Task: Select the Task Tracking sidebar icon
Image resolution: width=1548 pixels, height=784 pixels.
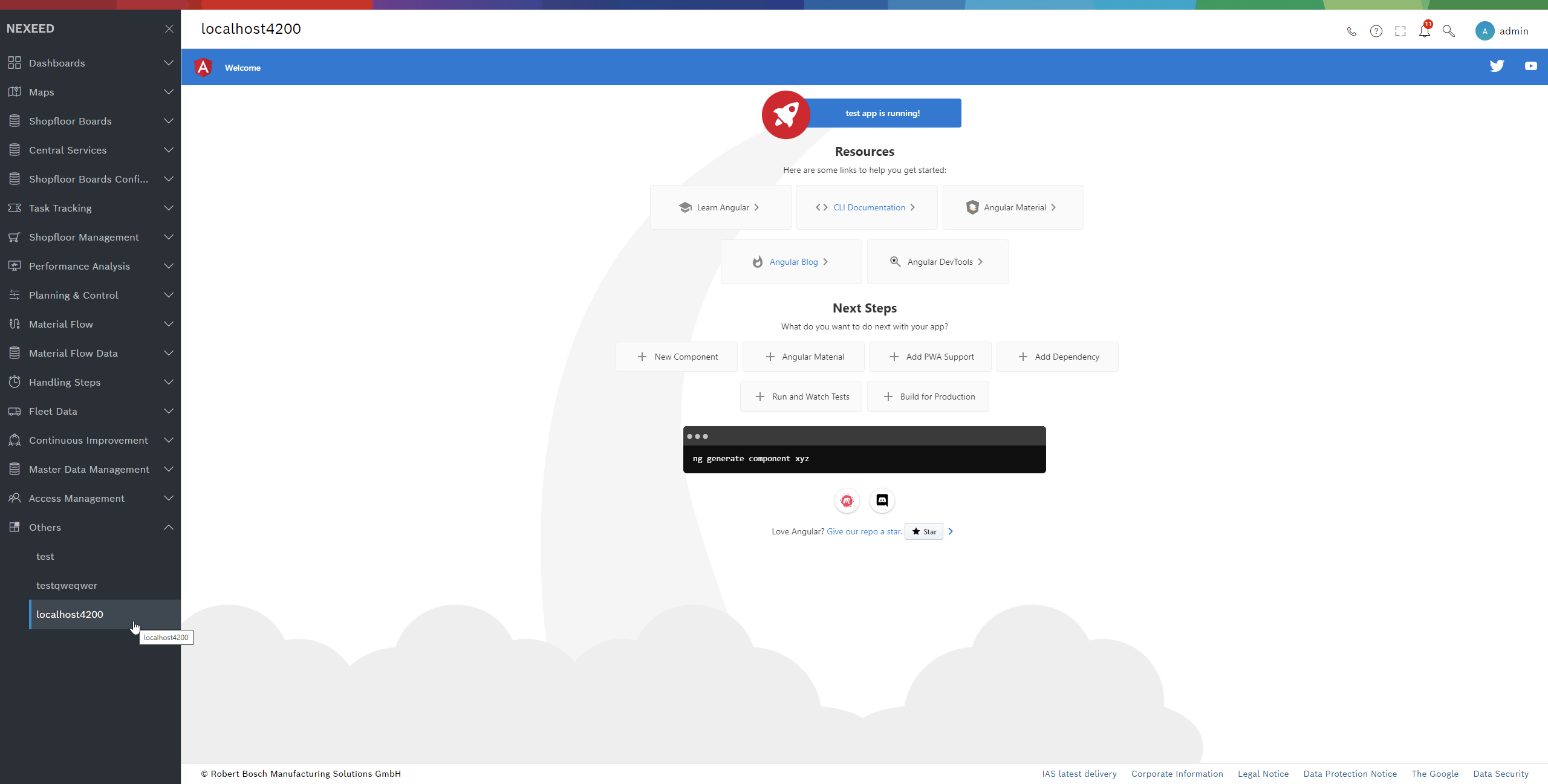Action: pyautogui.click(x=14, y=208)
